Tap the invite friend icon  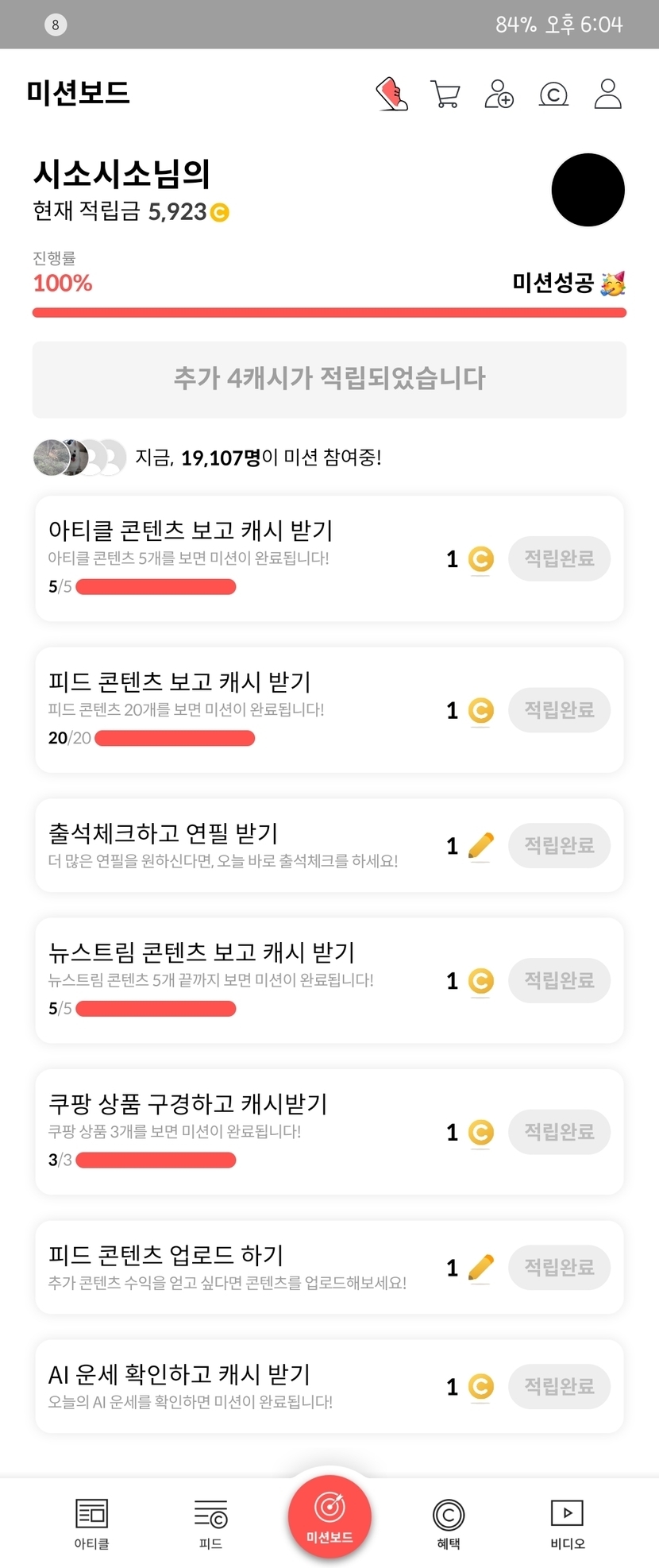tap(499, 94)
